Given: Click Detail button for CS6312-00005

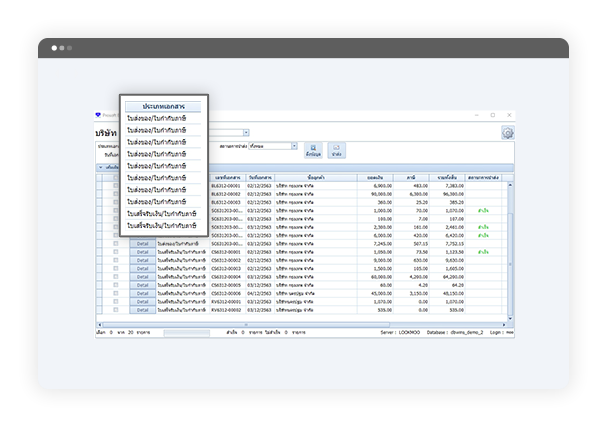Looking at the screenshot, I should [x=142, y=285].
